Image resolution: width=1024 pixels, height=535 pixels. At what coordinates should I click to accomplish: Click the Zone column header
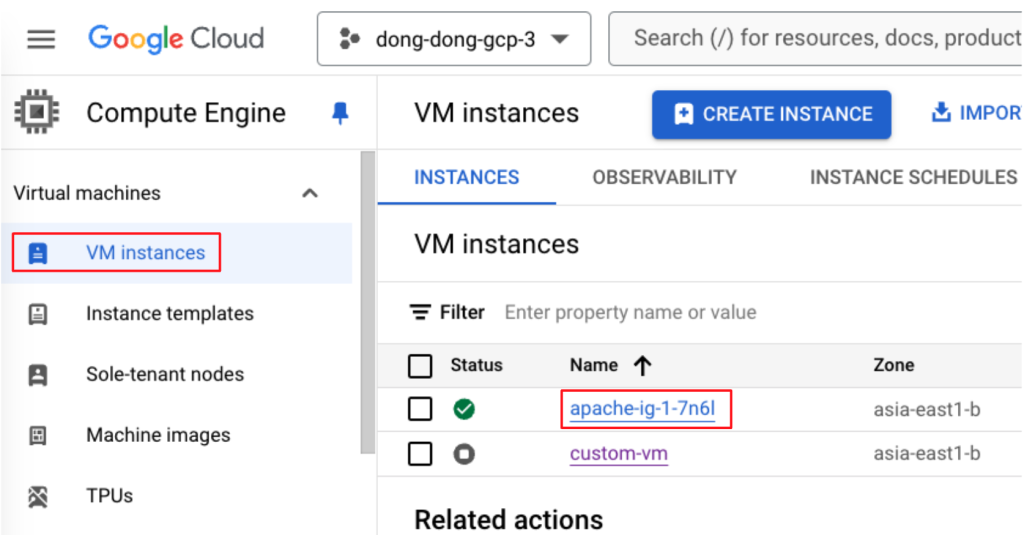[x=893, y=365]
